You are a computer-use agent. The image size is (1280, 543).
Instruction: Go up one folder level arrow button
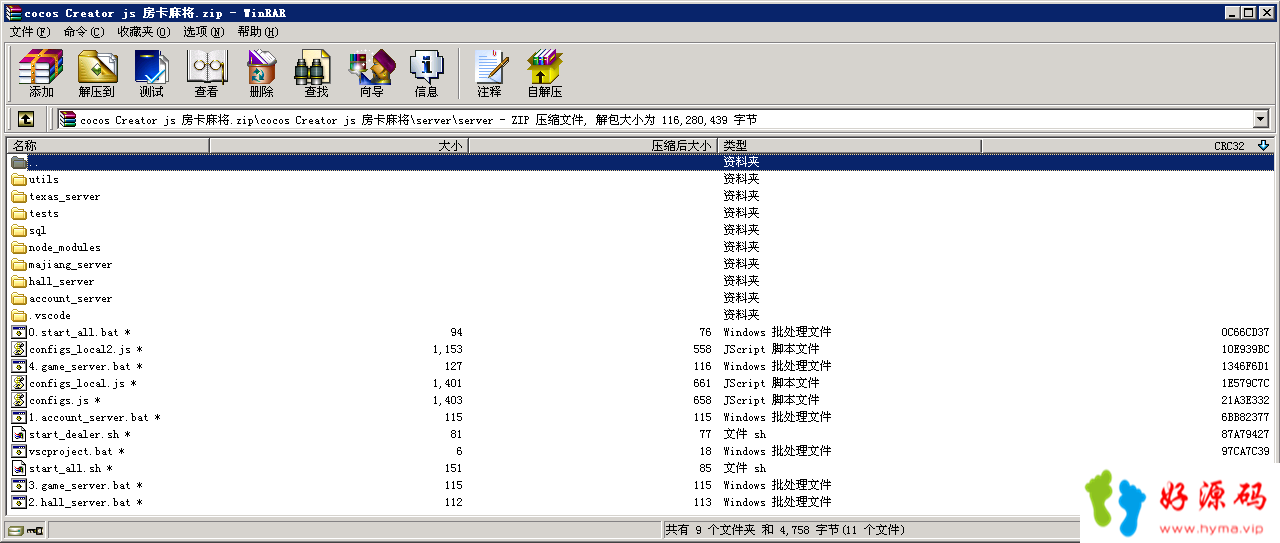(x=26, y=119)
